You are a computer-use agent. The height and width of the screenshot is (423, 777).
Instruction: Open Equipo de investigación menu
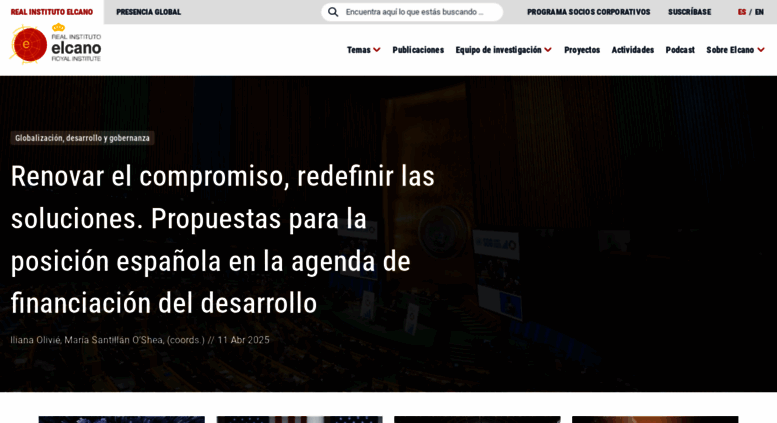tap(498, 50)
